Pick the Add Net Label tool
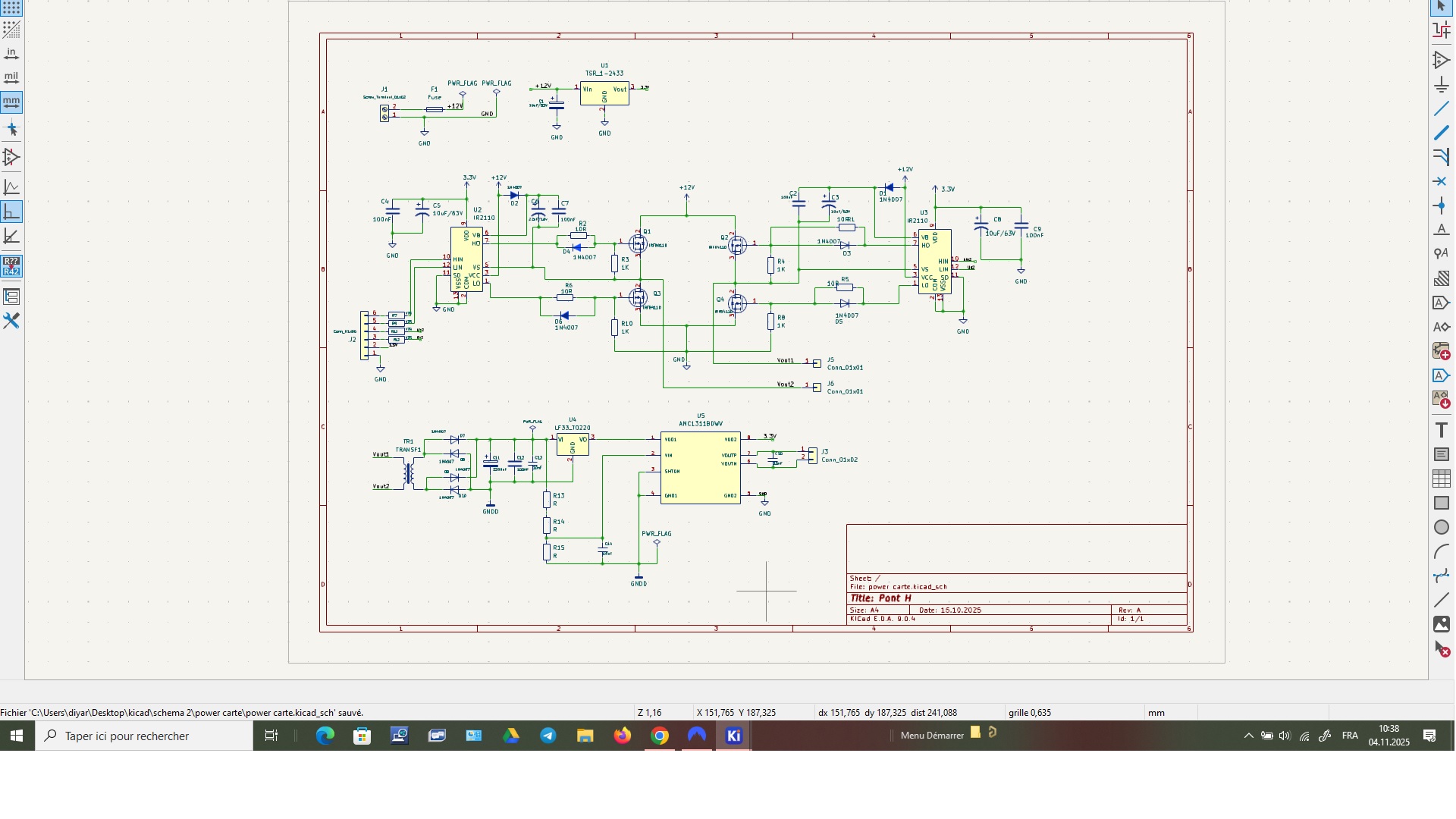 tap(1441, 230)
